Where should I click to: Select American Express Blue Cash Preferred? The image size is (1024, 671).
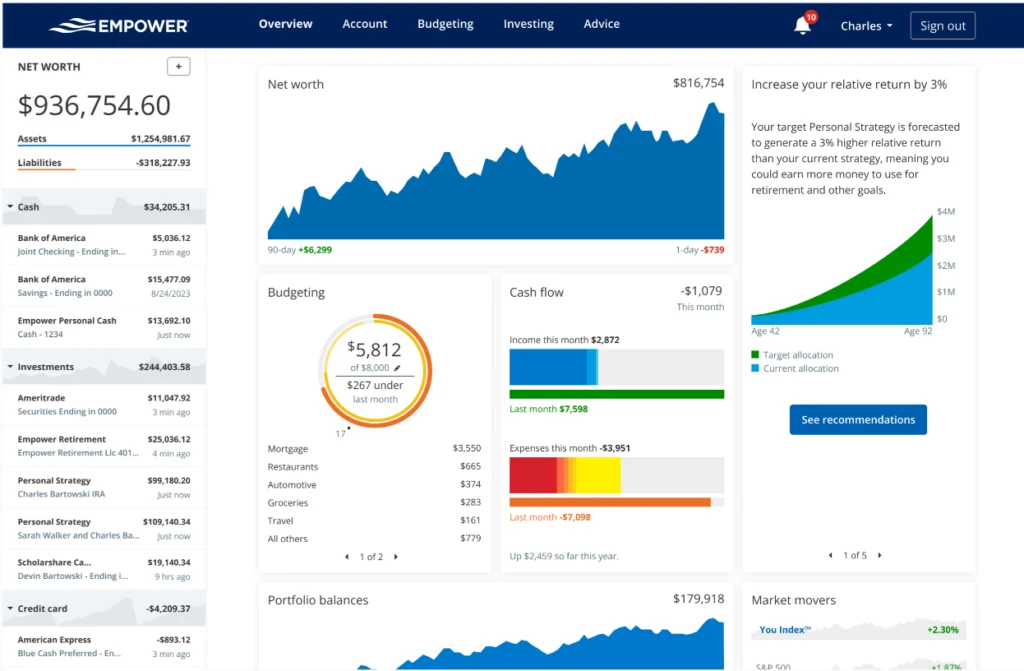(104, 647)
